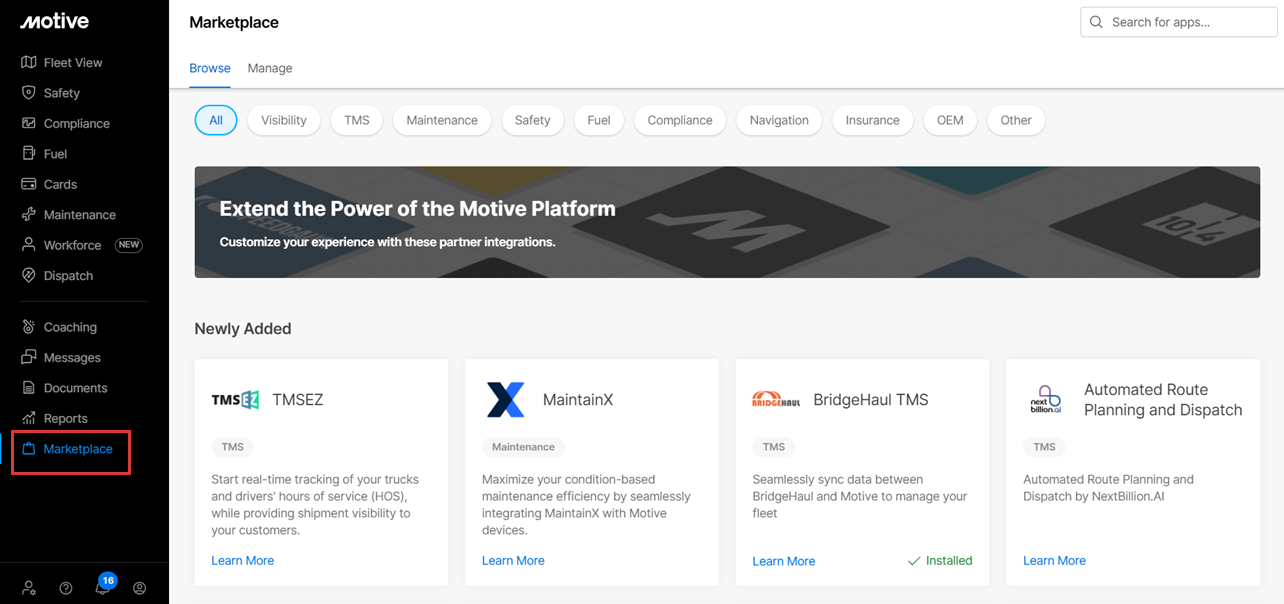Open the Fuel pump icon in sidebar
Screen dimensions: 1284x604
click(x=28, y=154)
